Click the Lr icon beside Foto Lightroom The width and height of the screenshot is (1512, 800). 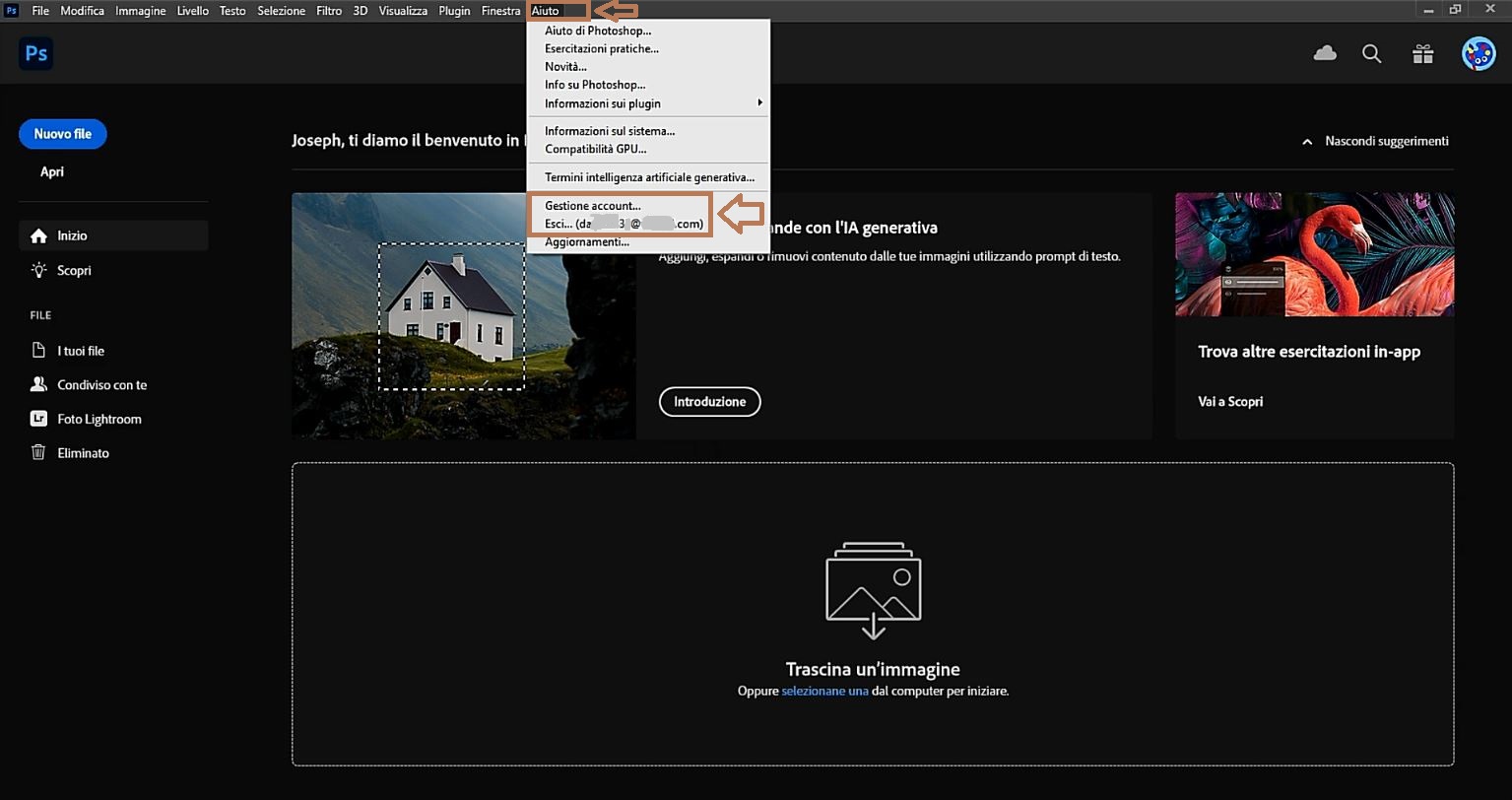(38, 419)
